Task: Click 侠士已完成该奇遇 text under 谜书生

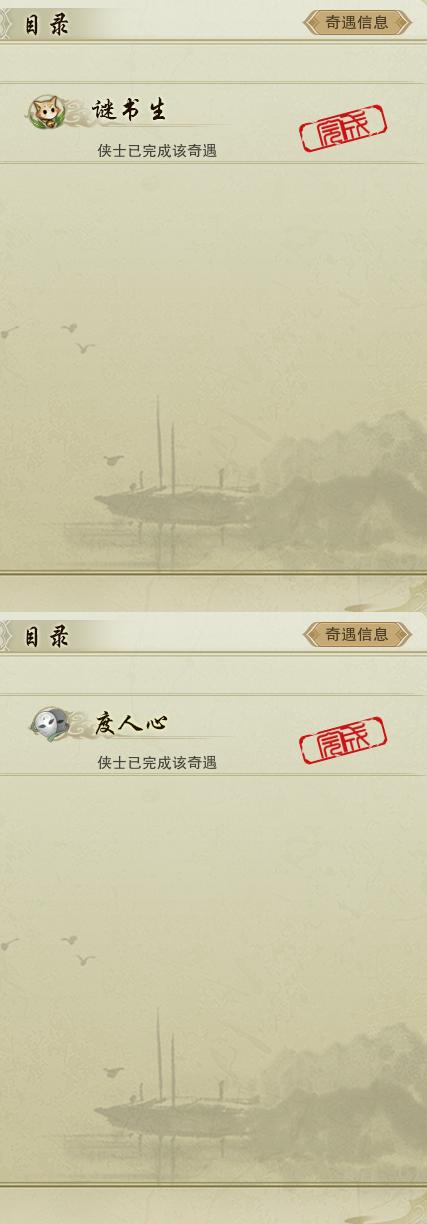Action: pos(157,151)
